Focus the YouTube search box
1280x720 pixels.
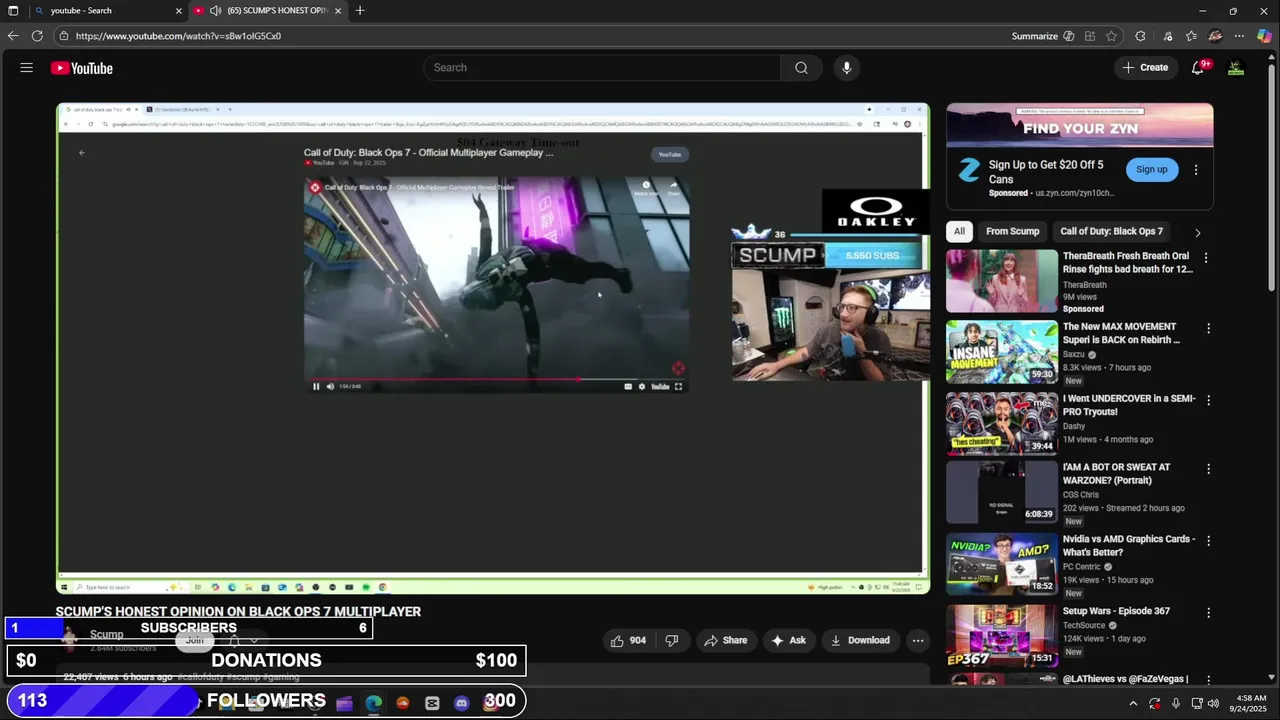602,68
